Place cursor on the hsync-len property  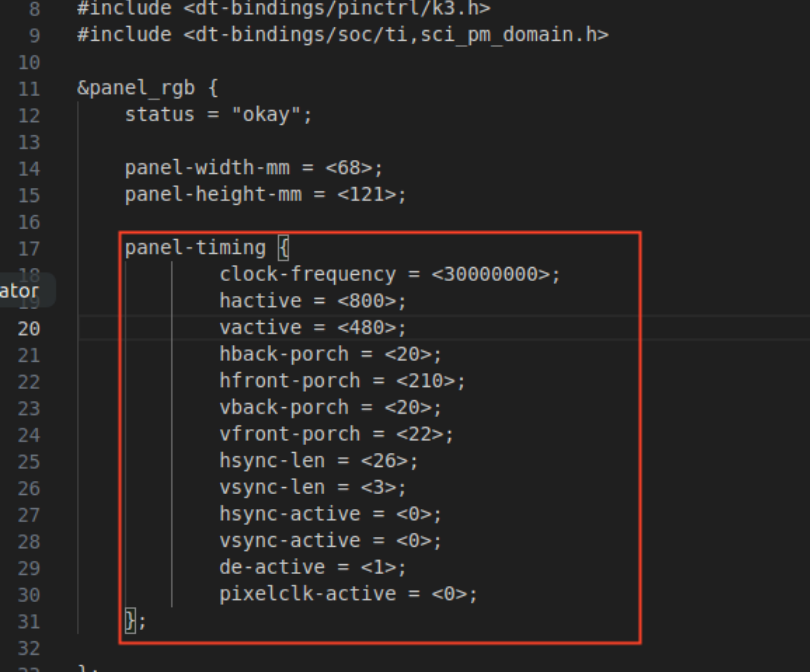point(272,461)
